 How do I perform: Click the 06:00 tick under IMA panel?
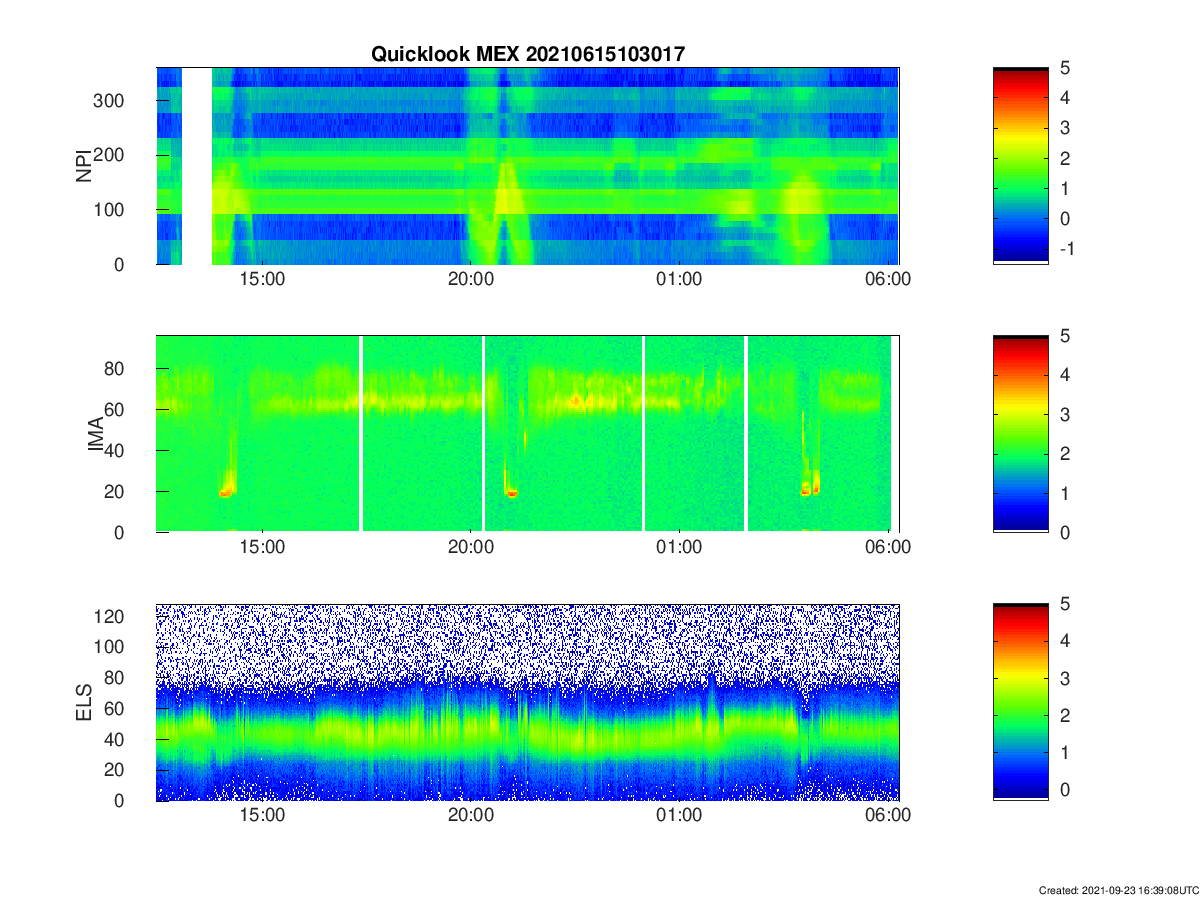click(x=888, y=548)
